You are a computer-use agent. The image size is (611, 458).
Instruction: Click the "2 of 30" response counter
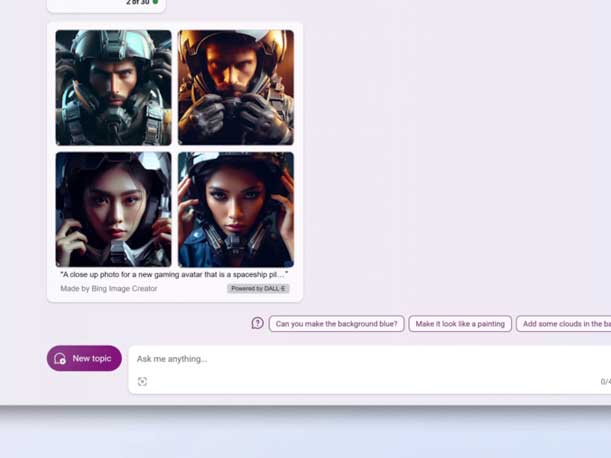137,3
